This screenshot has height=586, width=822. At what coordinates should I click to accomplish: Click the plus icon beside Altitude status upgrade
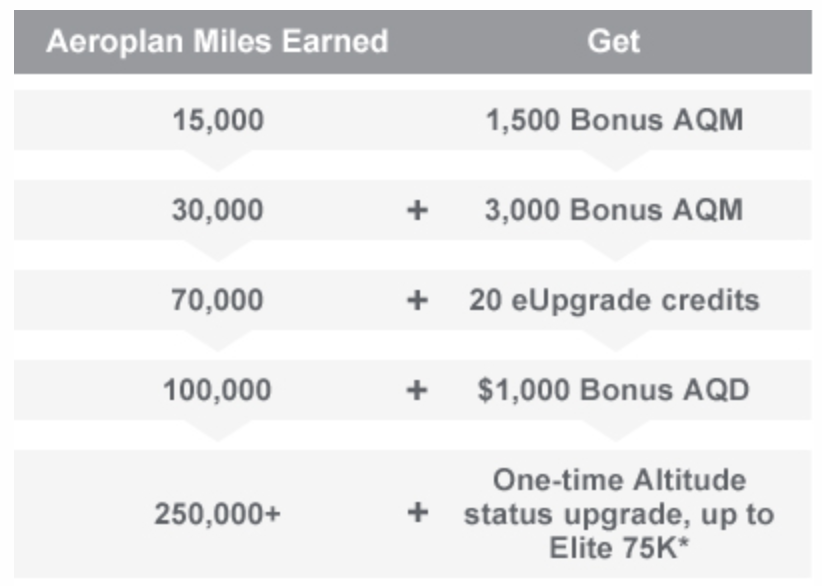[417, 512]
